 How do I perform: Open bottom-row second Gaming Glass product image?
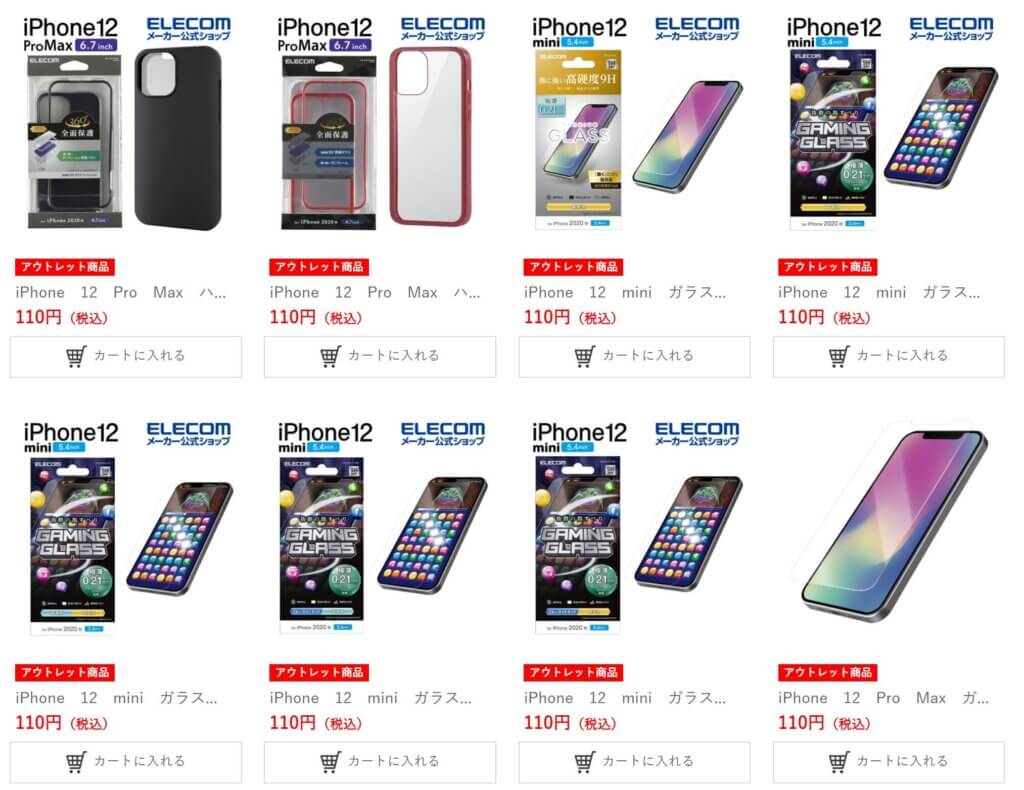380,529
